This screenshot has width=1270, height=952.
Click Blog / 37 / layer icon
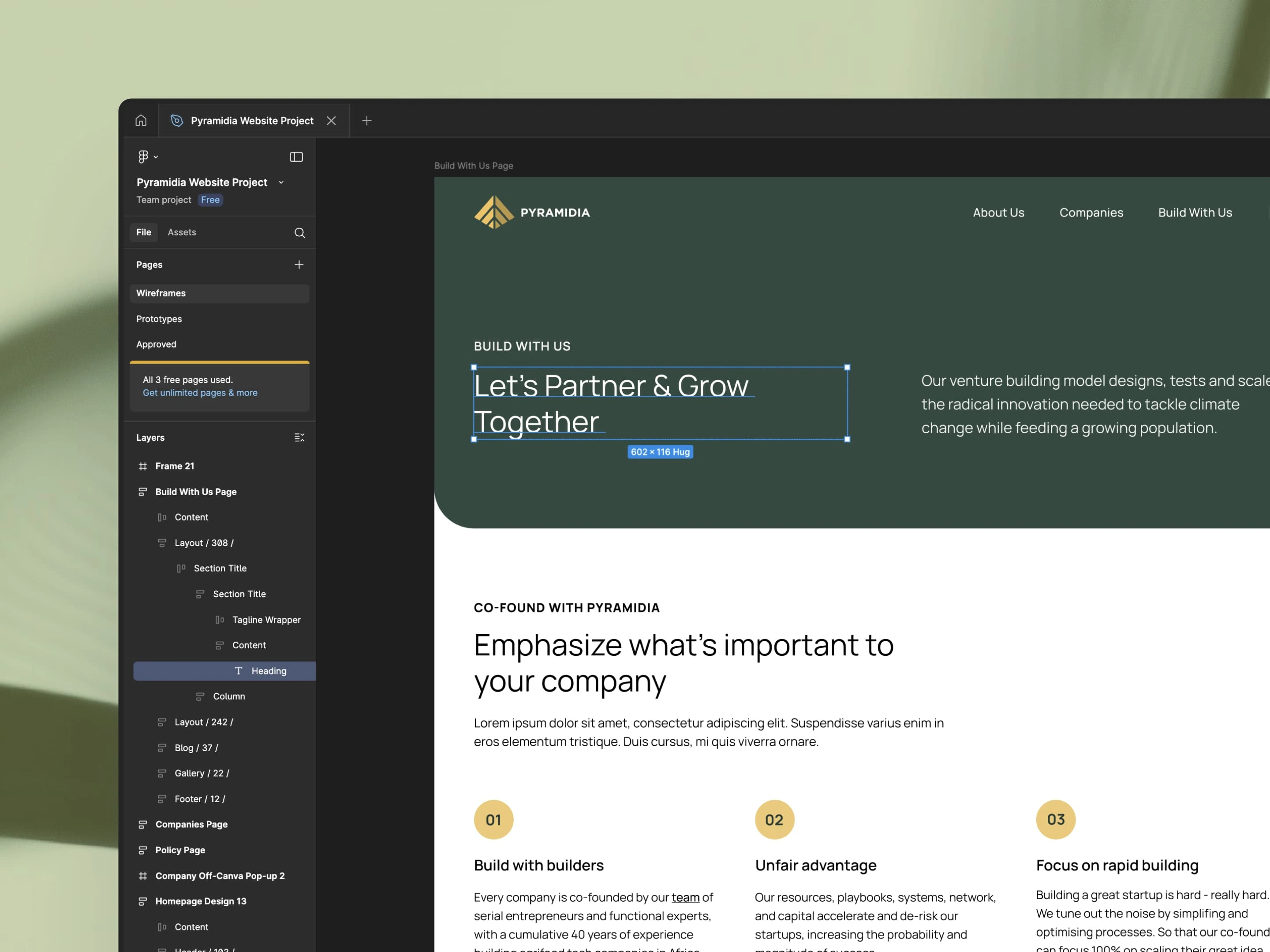162,747
